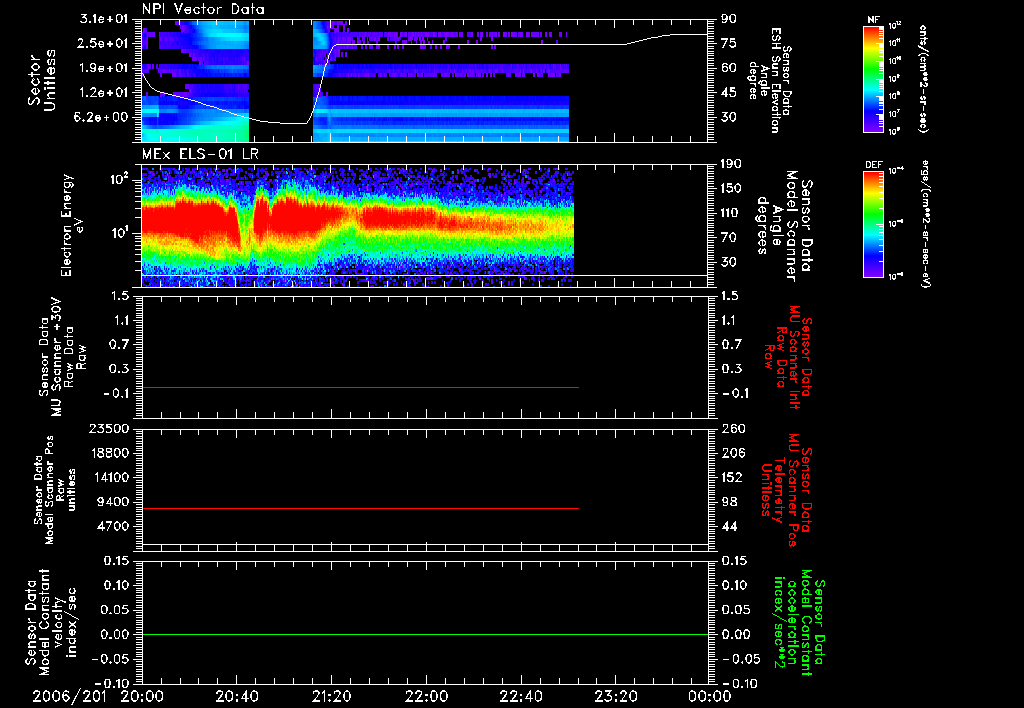Screen dimensions: 1024x708
Task: Click the 2006/201 date label
Action: click(x=69, y=696)
